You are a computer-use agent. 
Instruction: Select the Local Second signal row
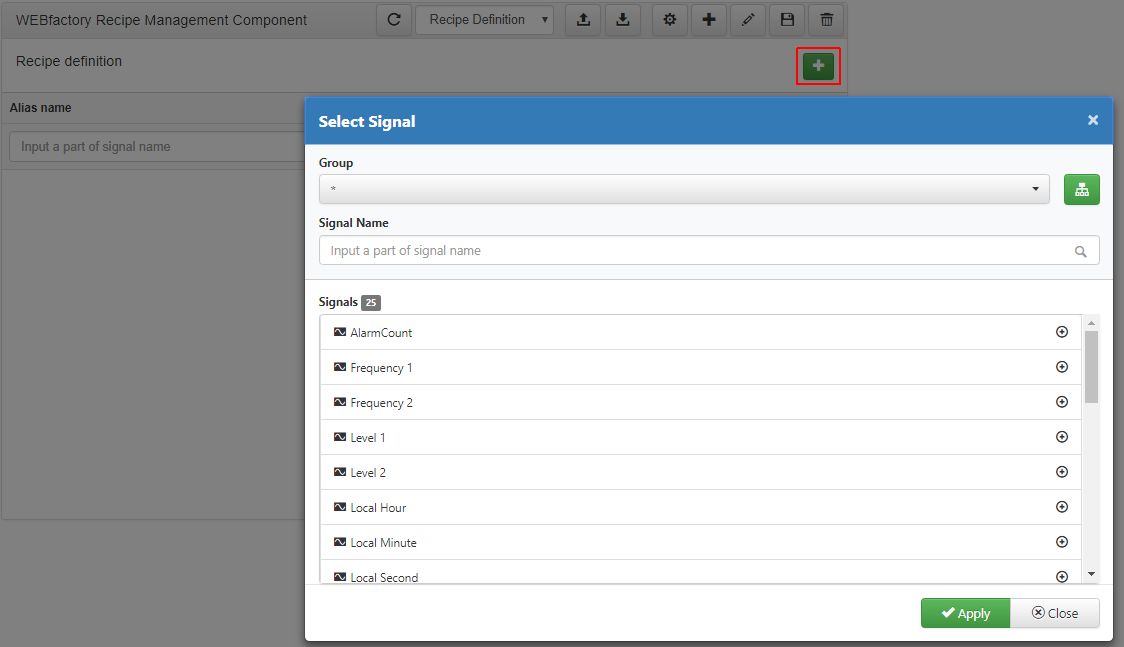tap(700, 572)
